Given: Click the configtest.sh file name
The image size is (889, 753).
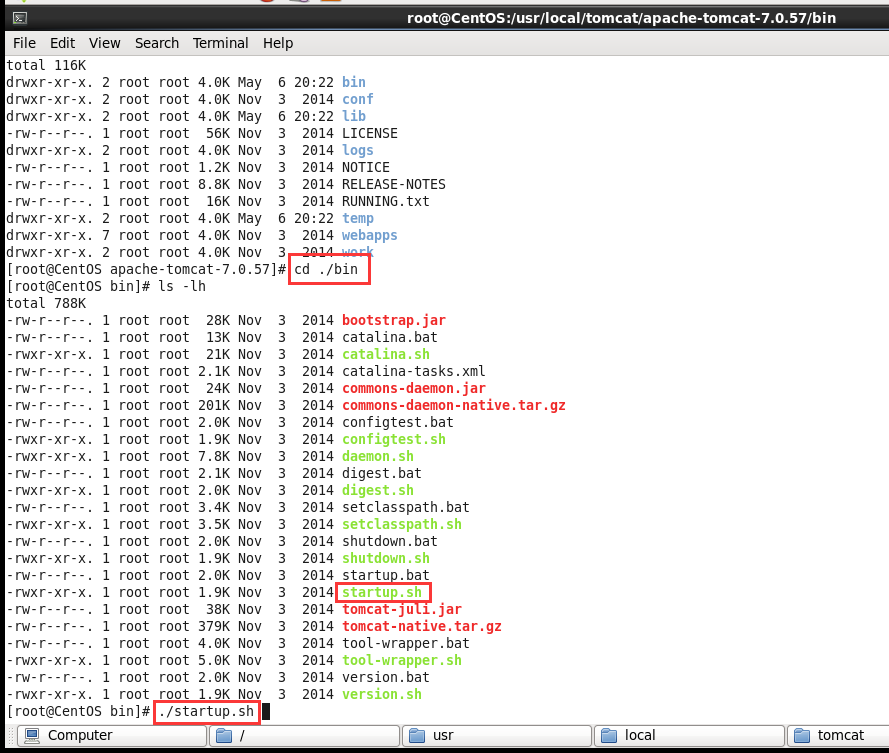Looking at the screenshot, I should pyautogui.click(x=393, y=439).
